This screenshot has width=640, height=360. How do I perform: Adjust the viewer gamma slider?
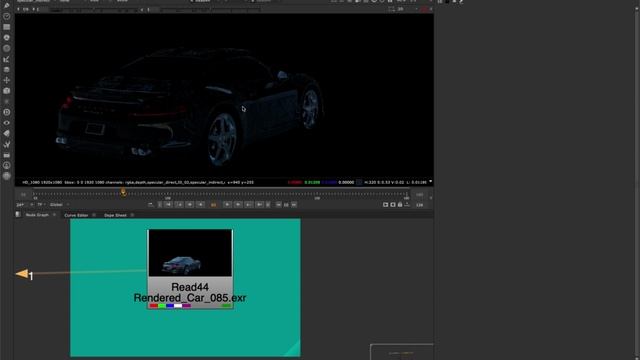tap(210, 9)
